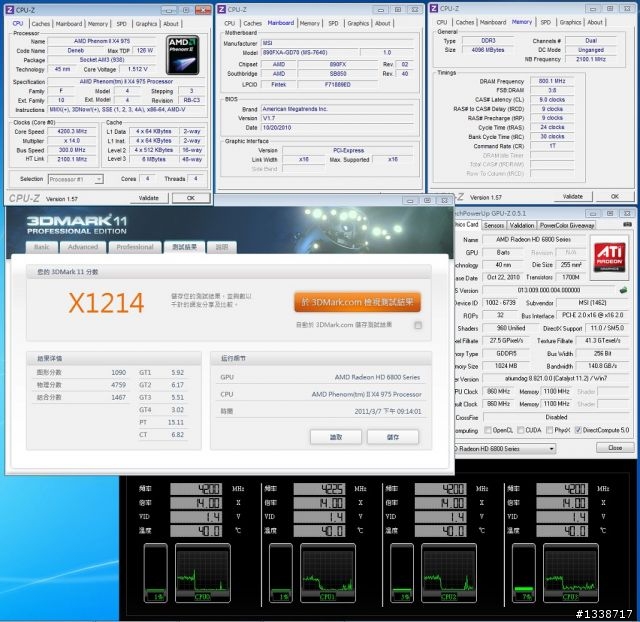Open the Caches tab in the first CPU-Z window
The image size is (640, 622).
(40, 24)
